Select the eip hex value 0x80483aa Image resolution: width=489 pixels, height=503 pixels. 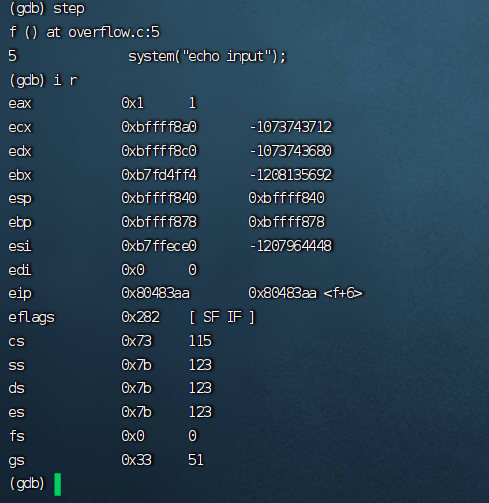coord(155,293)
